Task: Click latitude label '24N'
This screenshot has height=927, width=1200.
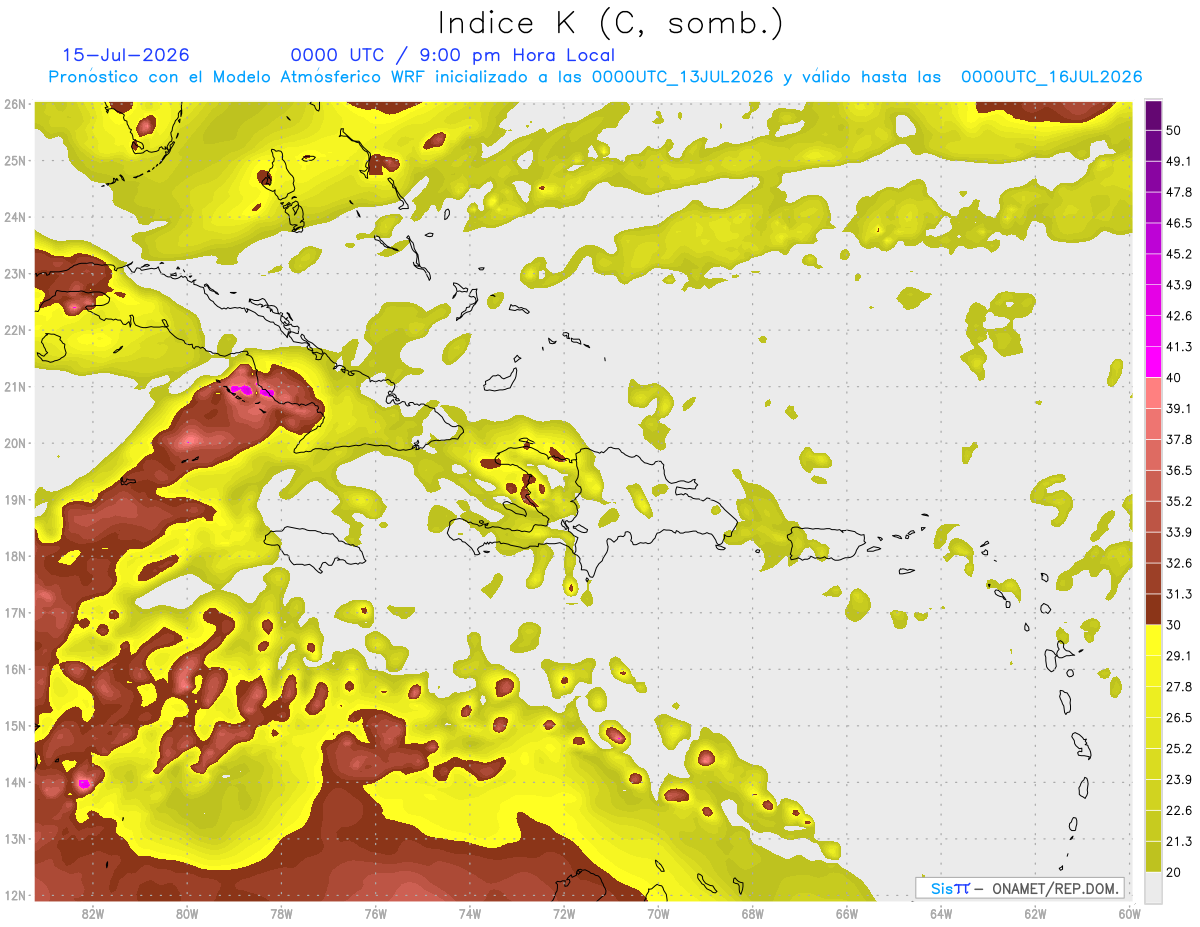Action: click(x=14, y=217)
